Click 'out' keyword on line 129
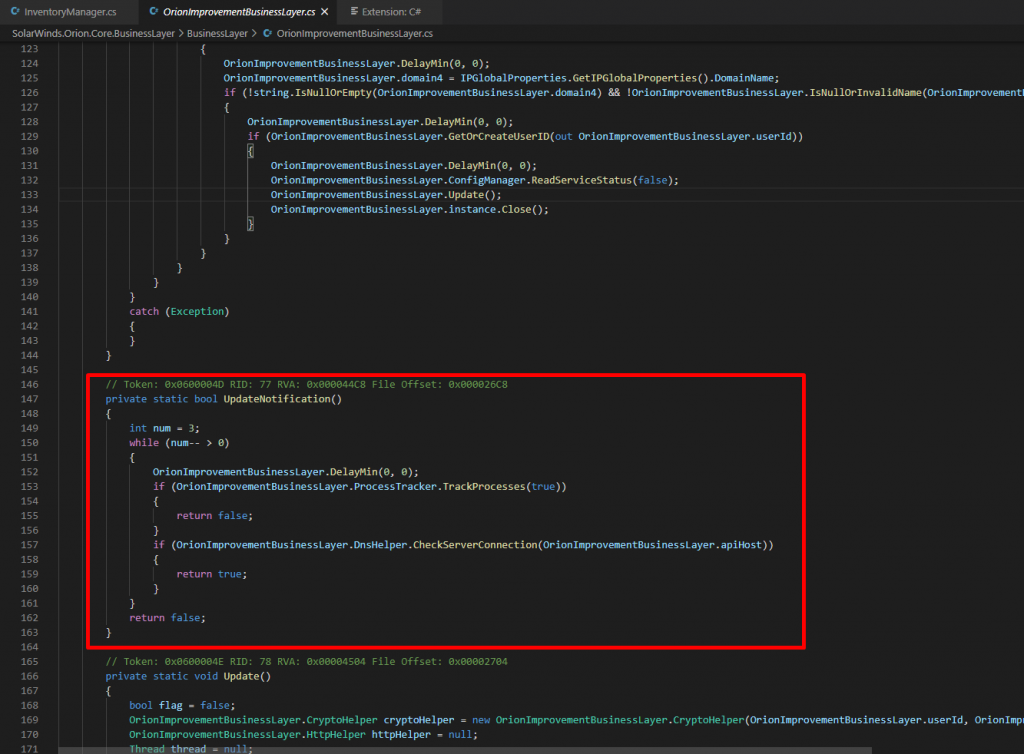The height and width of the screenshot is (754, 1024). [564, 136]
